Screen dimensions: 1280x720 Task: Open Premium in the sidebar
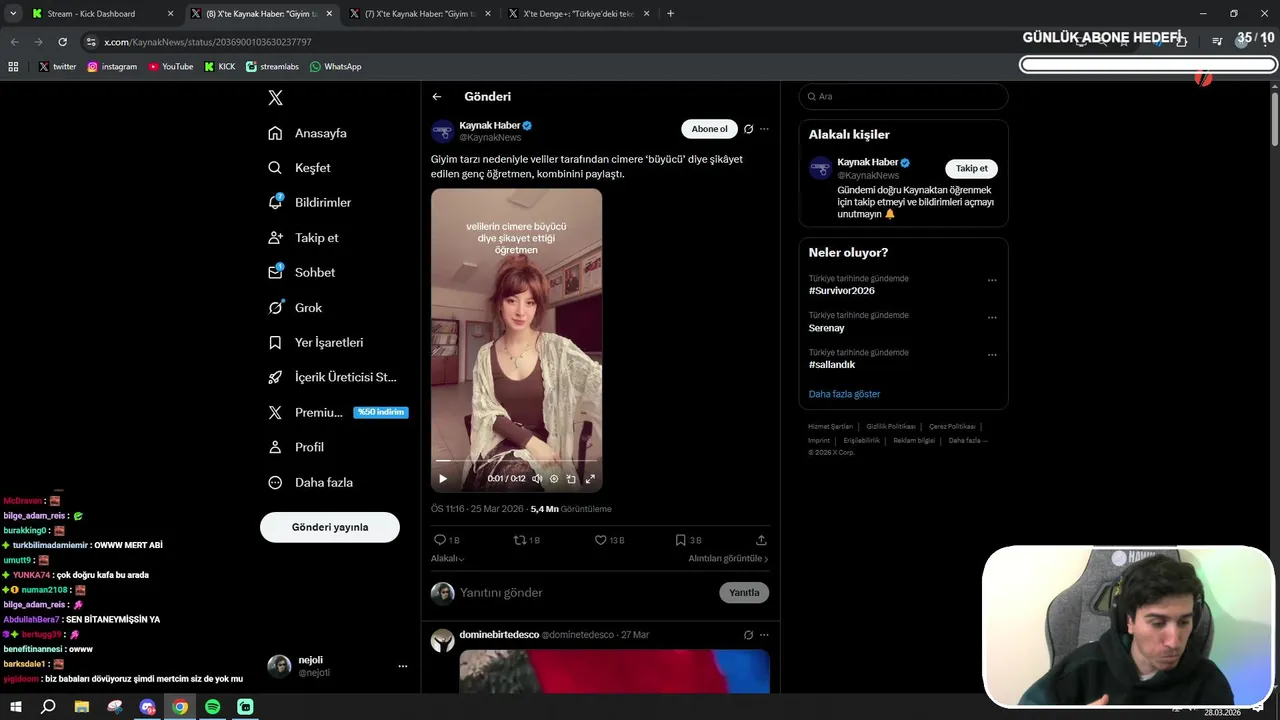(338, 412)
